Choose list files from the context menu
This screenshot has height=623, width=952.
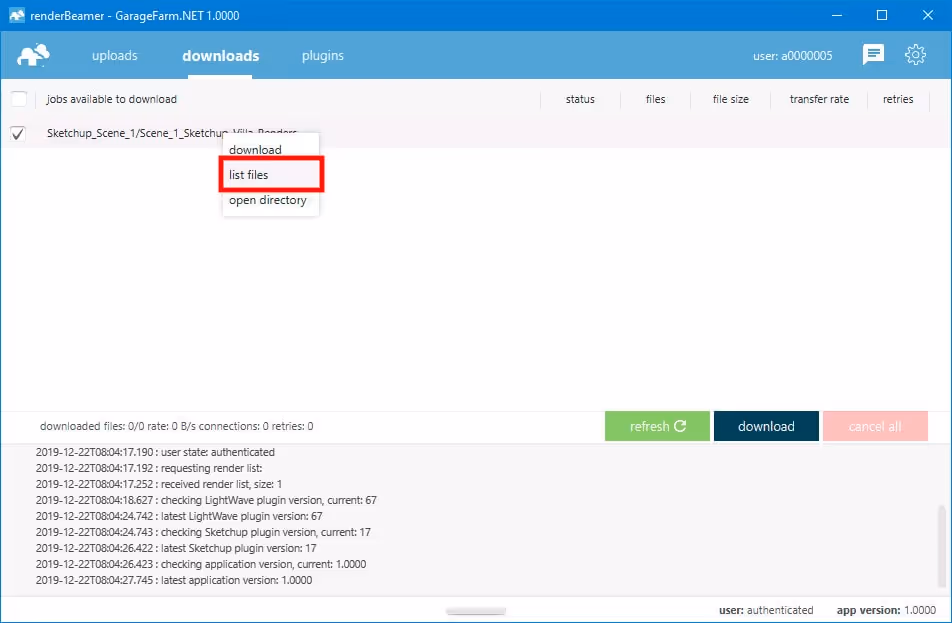pyautogui.click(x=271, y=175)
